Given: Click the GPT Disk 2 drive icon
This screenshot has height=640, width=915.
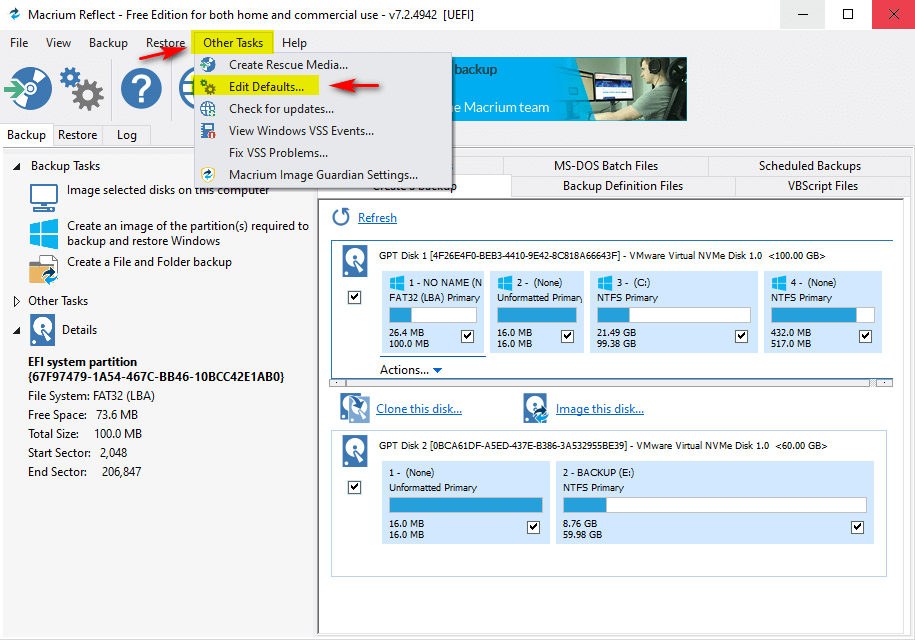Looking at the screenshot, I should pyautogui.click(x=355, y=450).
